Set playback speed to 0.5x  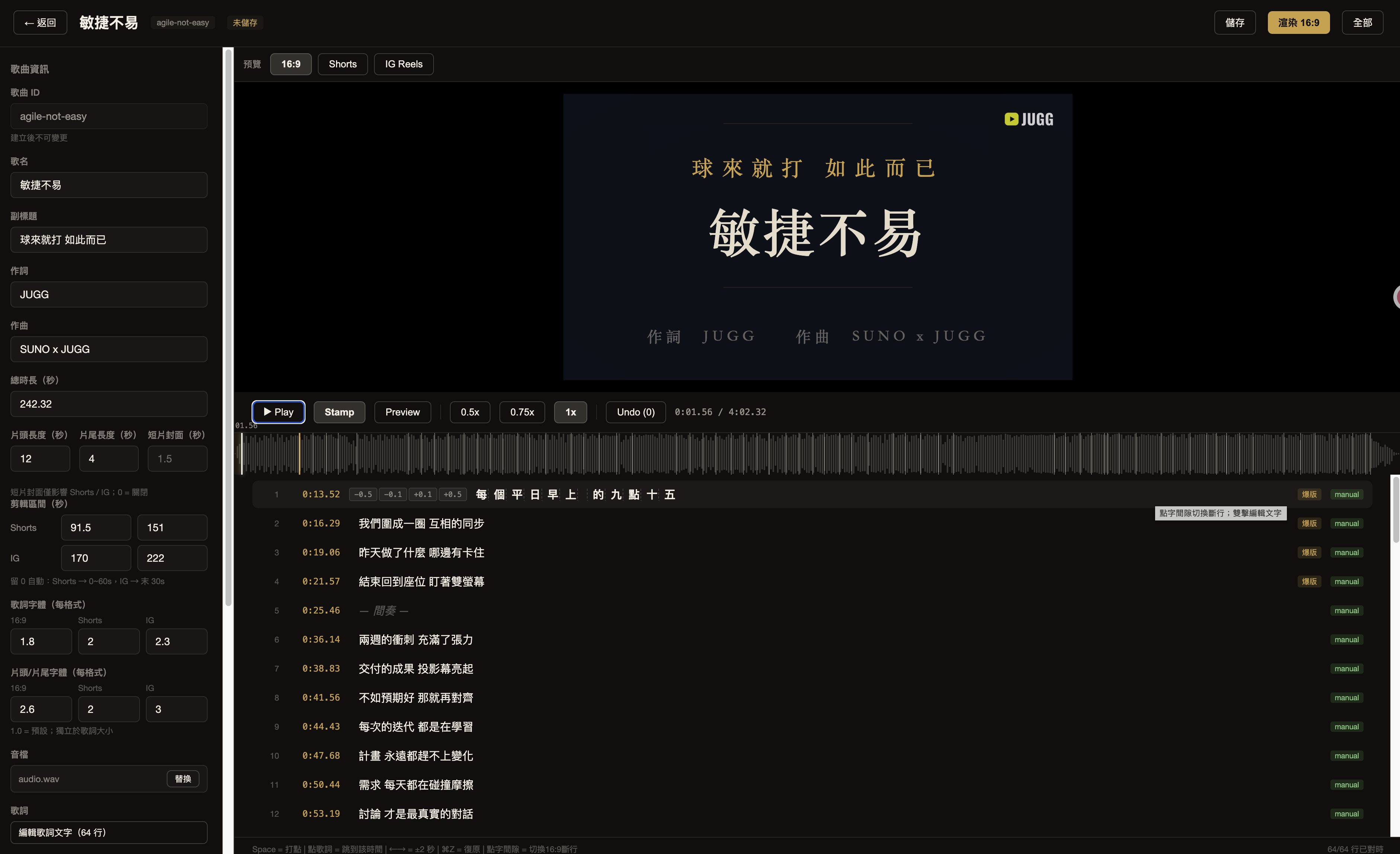tap(470, 412)
